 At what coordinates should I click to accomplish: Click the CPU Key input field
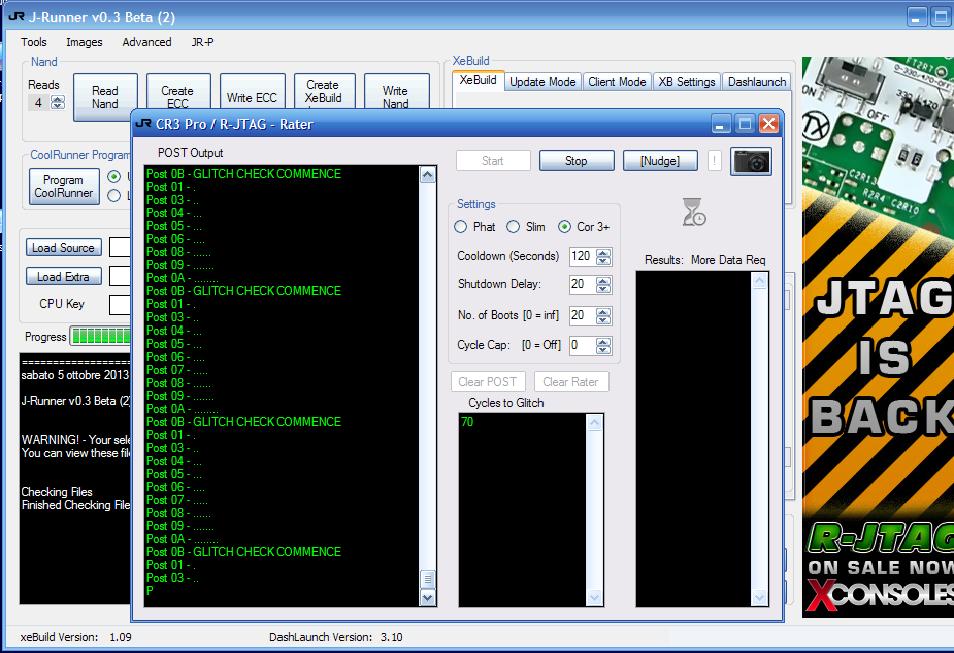(120, 304)
